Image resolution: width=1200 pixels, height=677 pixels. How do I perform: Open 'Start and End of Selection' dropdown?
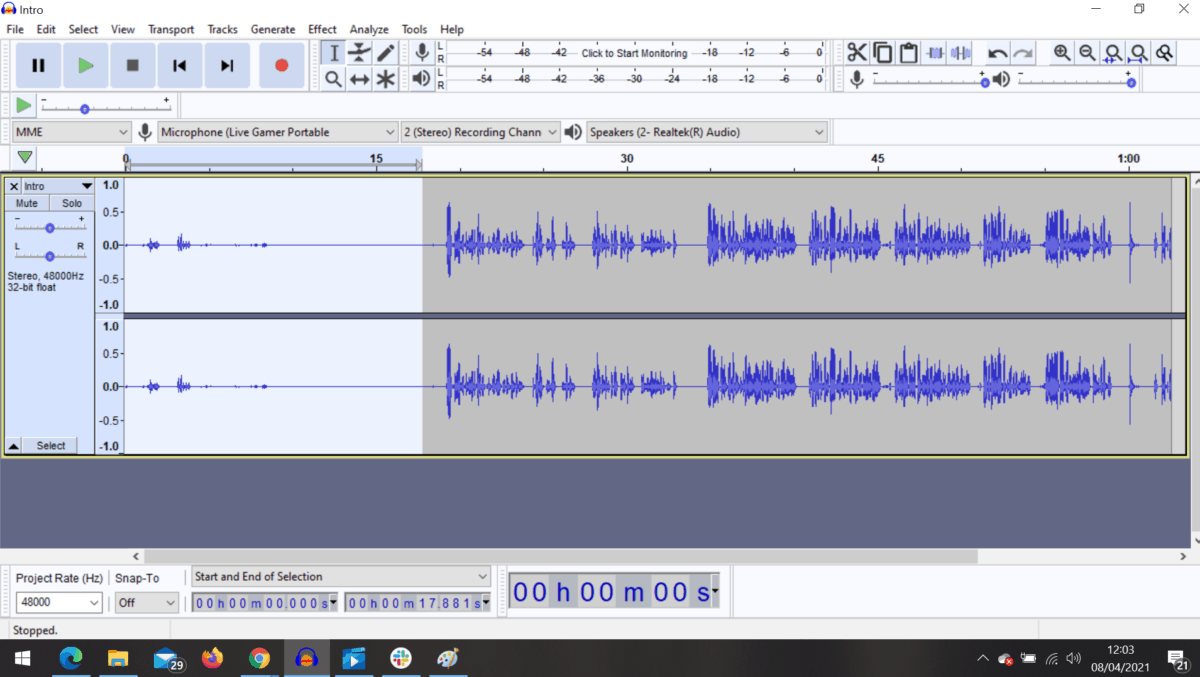coord(341,577)
